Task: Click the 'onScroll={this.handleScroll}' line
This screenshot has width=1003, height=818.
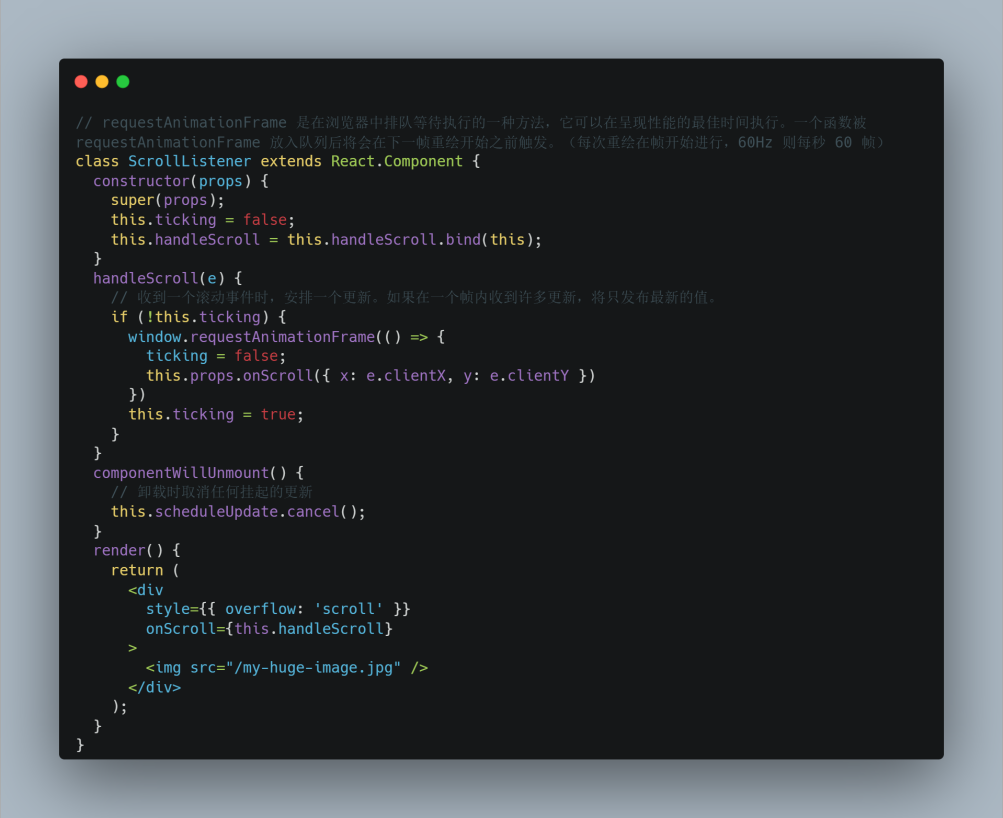Action: tap(269, 629)
